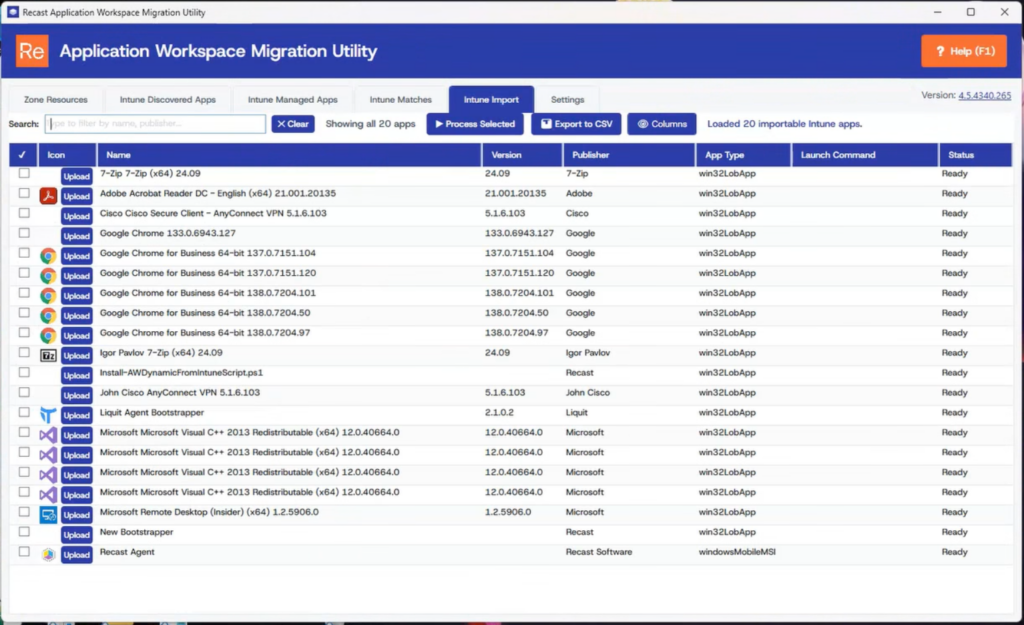This screenshot has width=1024, height=625.
Task: Select the Recast Agent checkbox
Action: click(24, 552)
